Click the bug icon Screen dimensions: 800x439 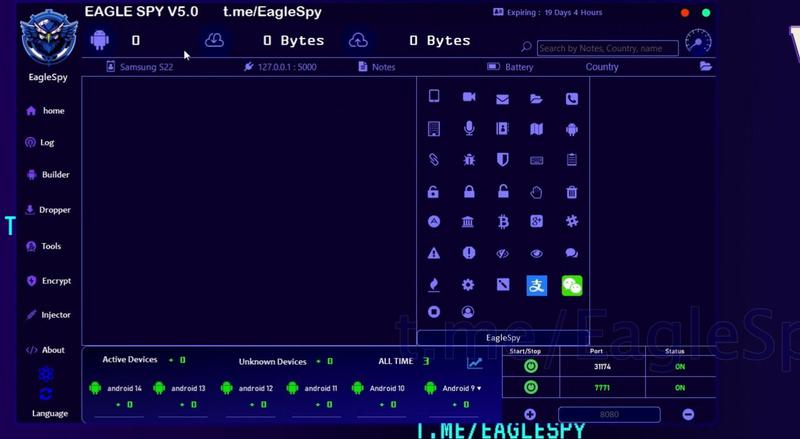click(469, 160)
